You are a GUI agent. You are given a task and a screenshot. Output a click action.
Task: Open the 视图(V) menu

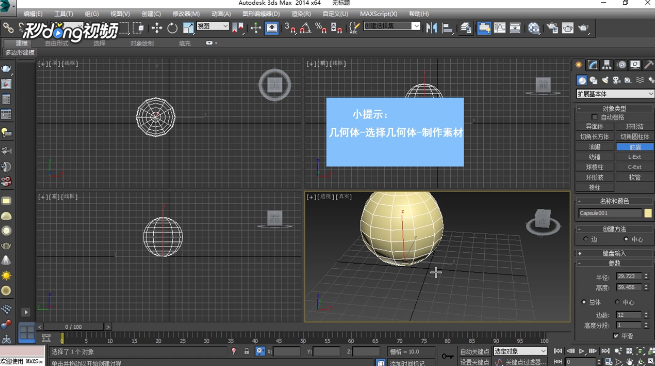[x=120, y=14]
